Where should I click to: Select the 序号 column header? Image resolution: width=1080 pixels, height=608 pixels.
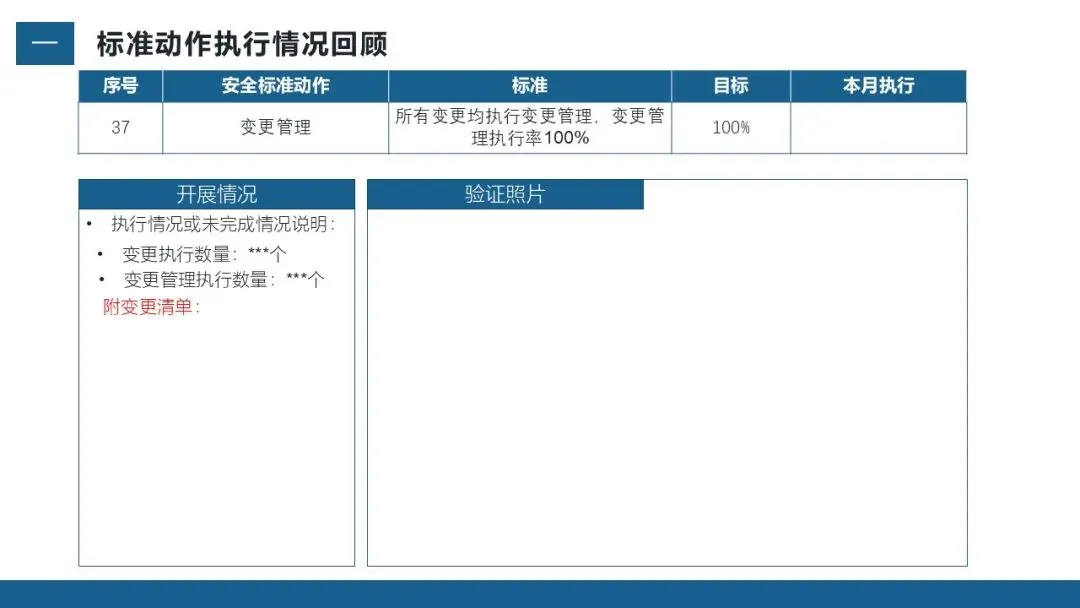pyautogui.click(x=121, y=85)
